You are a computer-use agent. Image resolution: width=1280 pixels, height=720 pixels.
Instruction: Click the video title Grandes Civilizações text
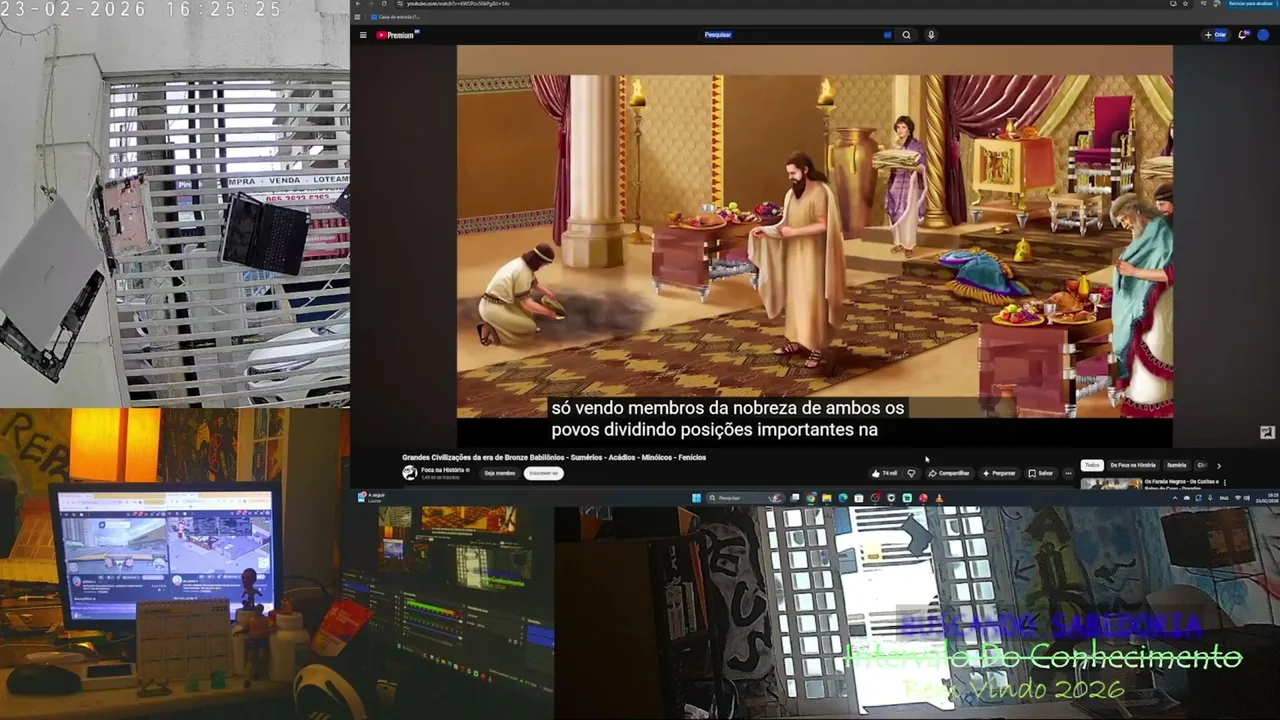[x=554, y=457]
